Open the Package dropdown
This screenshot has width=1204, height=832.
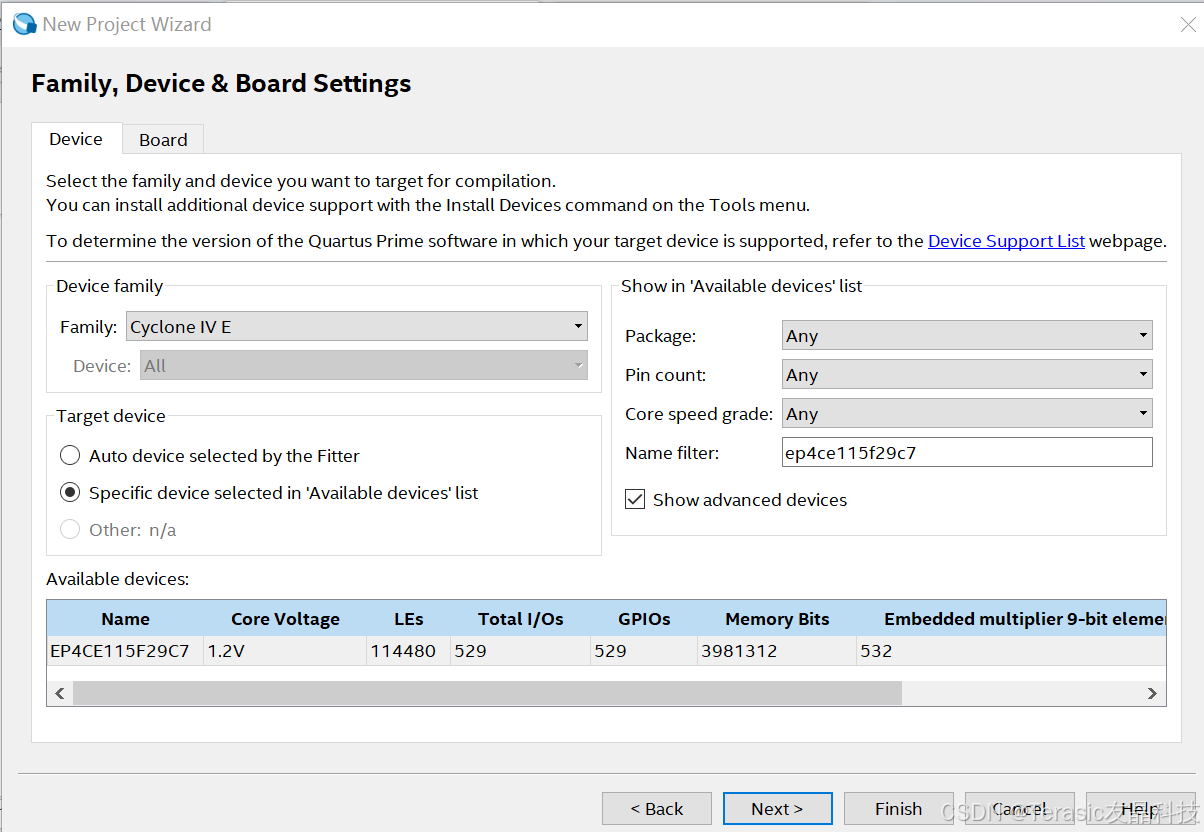click(967, 336)
